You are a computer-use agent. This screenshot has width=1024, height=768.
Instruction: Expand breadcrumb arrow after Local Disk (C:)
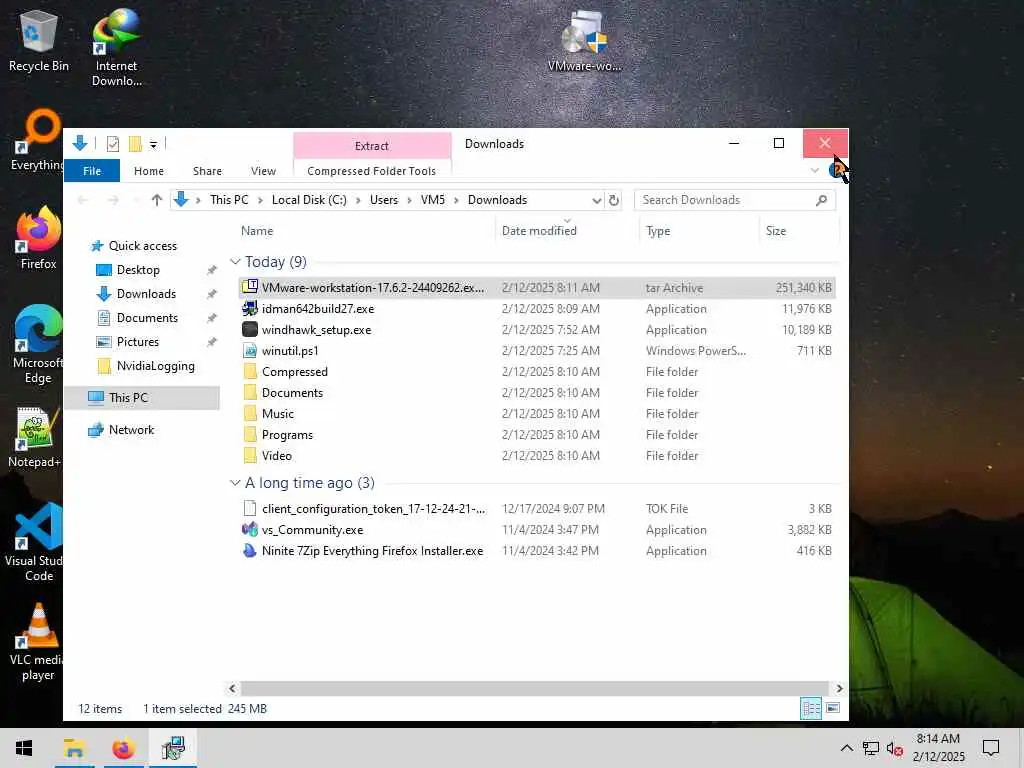tap(358, 200)
